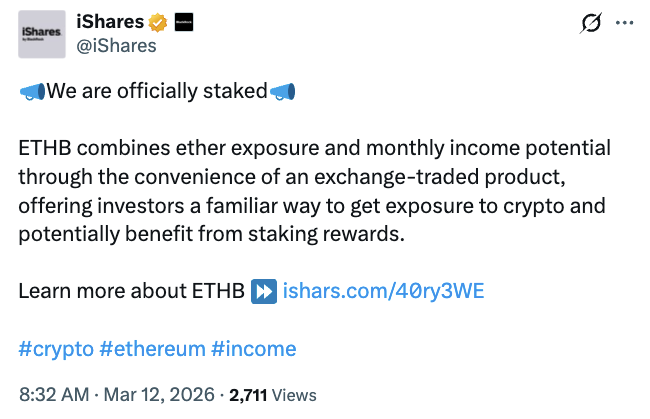Open the ishars.com/40ry3WE link
The image size is (650, 419).
384,291
